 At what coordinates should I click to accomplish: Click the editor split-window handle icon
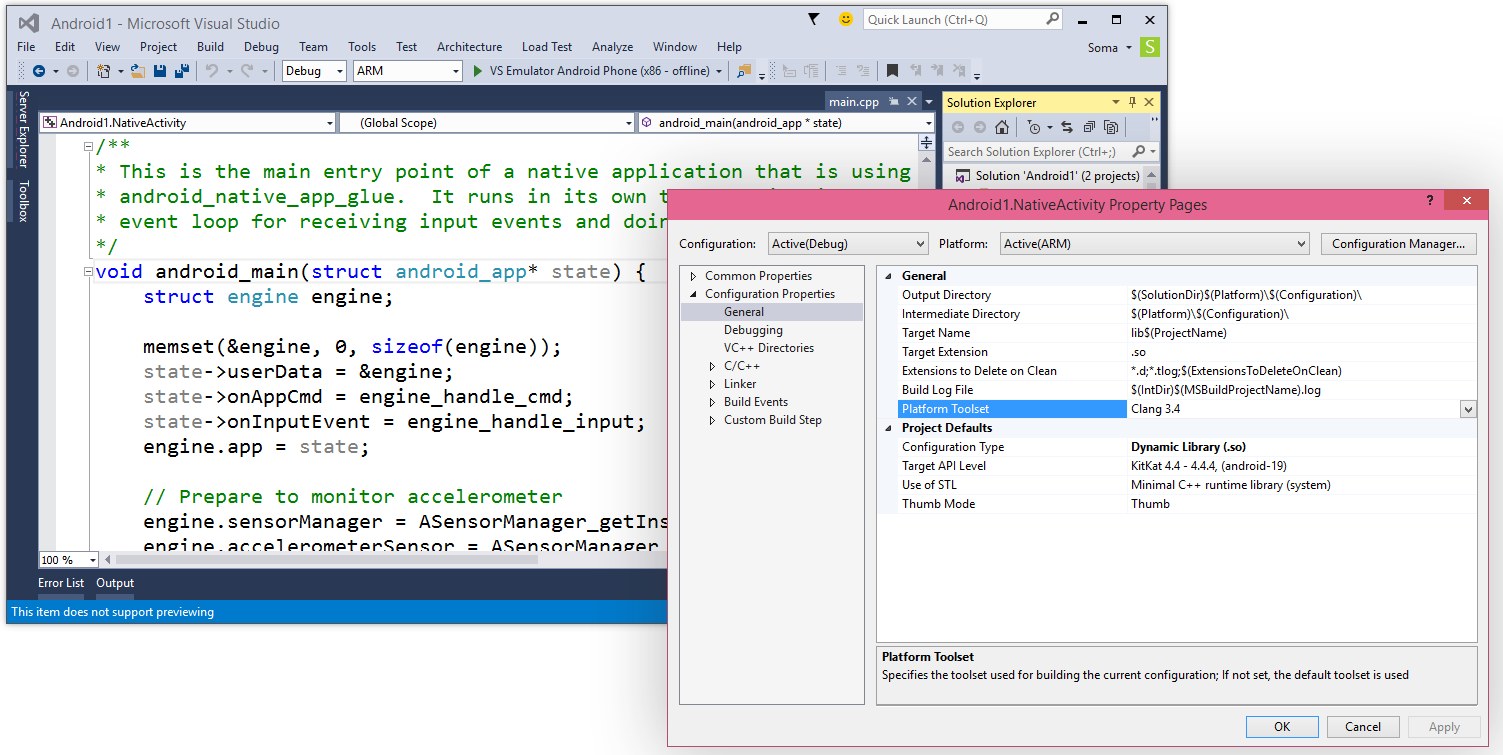coord(927,142)
